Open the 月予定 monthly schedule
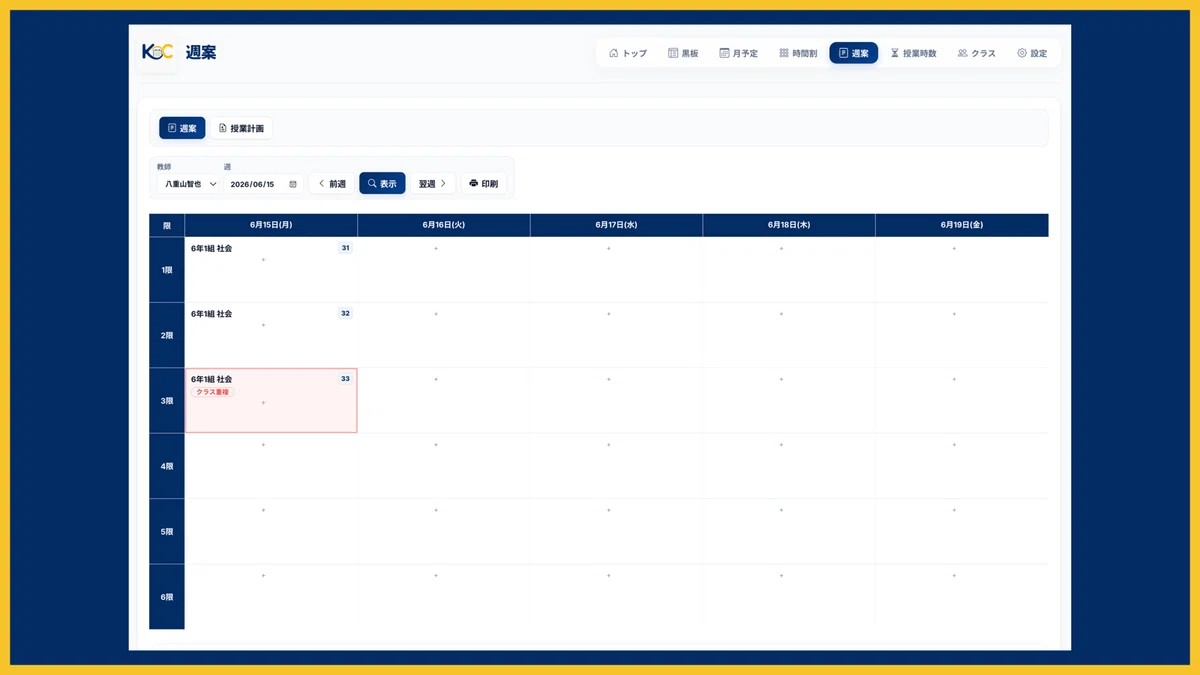Image resolution: width=1200 pixels, height=675 pixels. point(738,53)
